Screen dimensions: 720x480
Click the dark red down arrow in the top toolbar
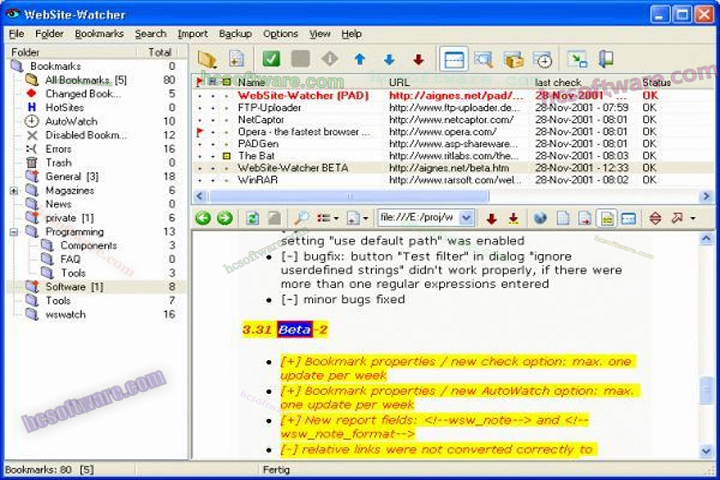click(418, 59)
